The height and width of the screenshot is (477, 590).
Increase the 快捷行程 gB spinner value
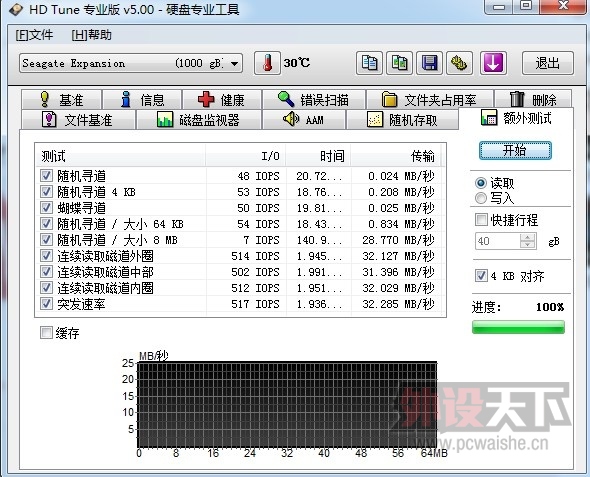coord(528,238)
